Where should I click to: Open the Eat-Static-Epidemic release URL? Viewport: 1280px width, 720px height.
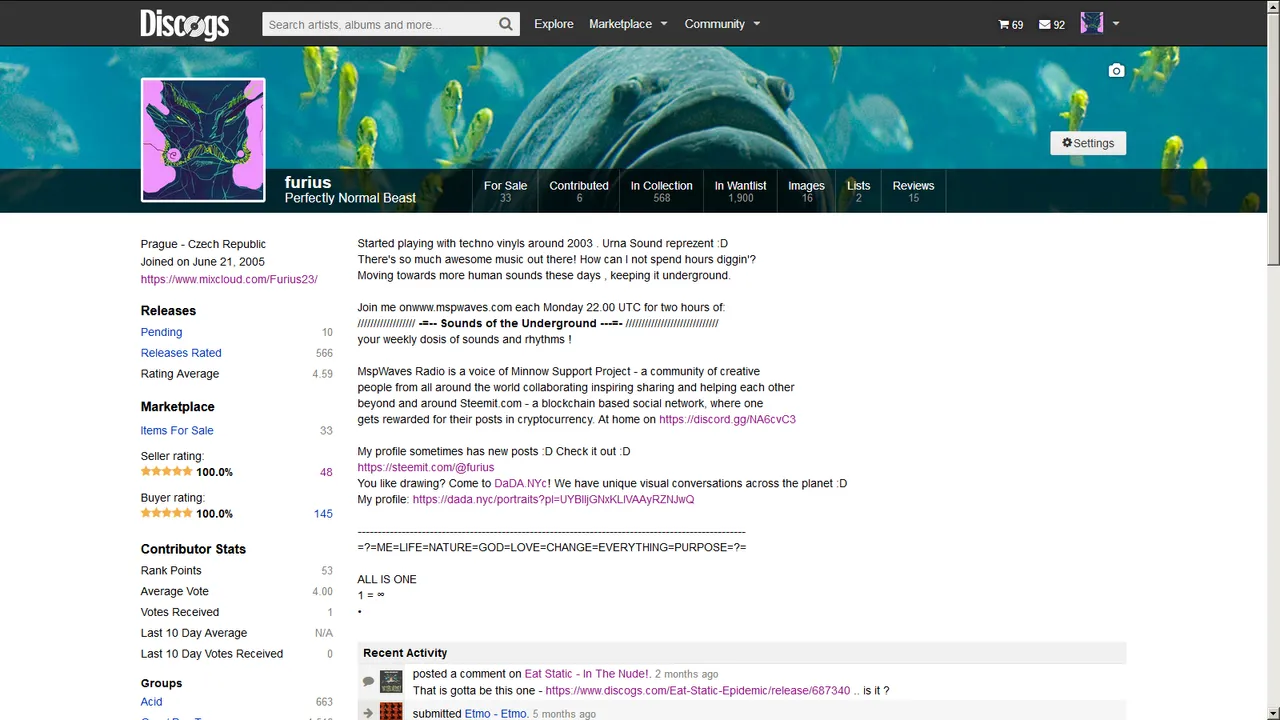[x=698, y=690]
